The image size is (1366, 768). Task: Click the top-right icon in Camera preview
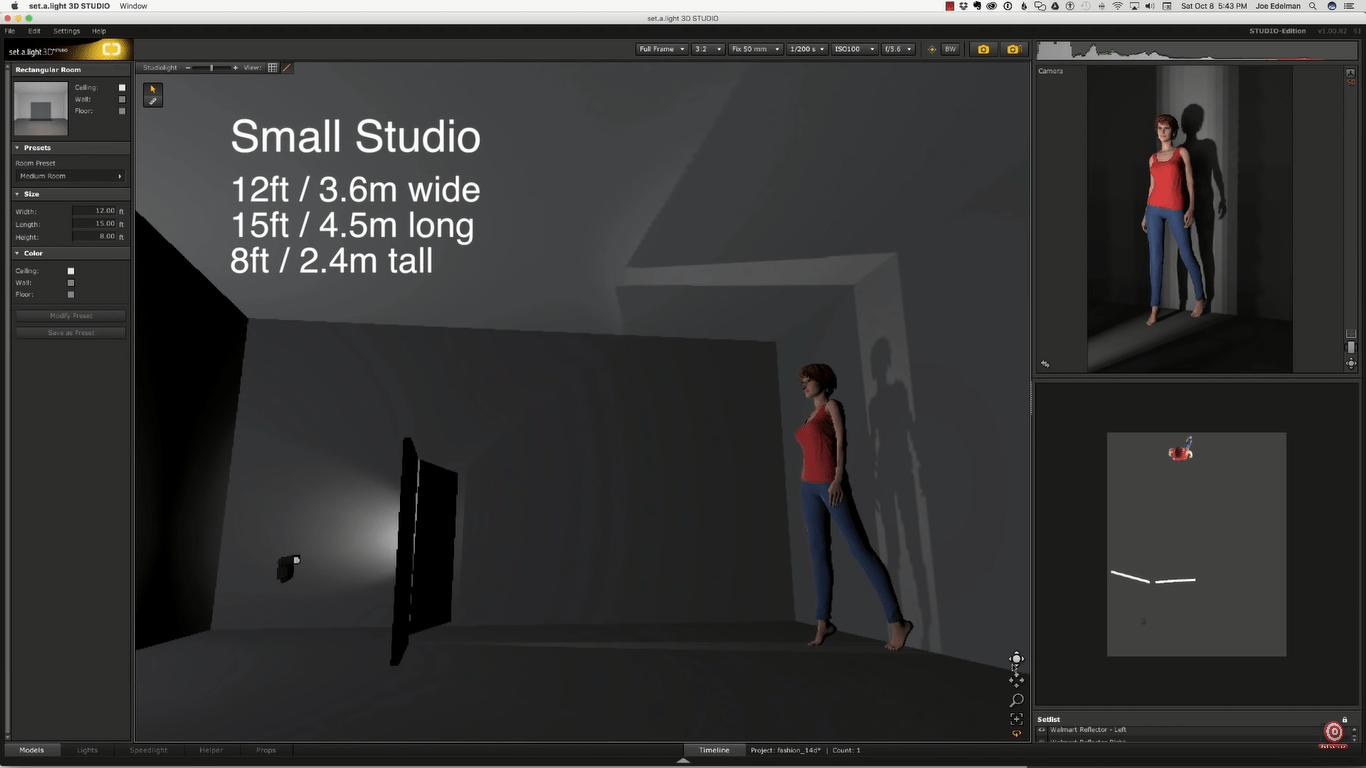pos(1351,72)
